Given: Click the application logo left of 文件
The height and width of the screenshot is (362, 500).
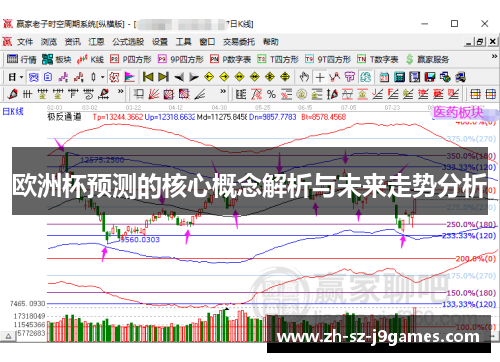Looking at the screenshot, I should pyautogui.click(x=7, y=42).
